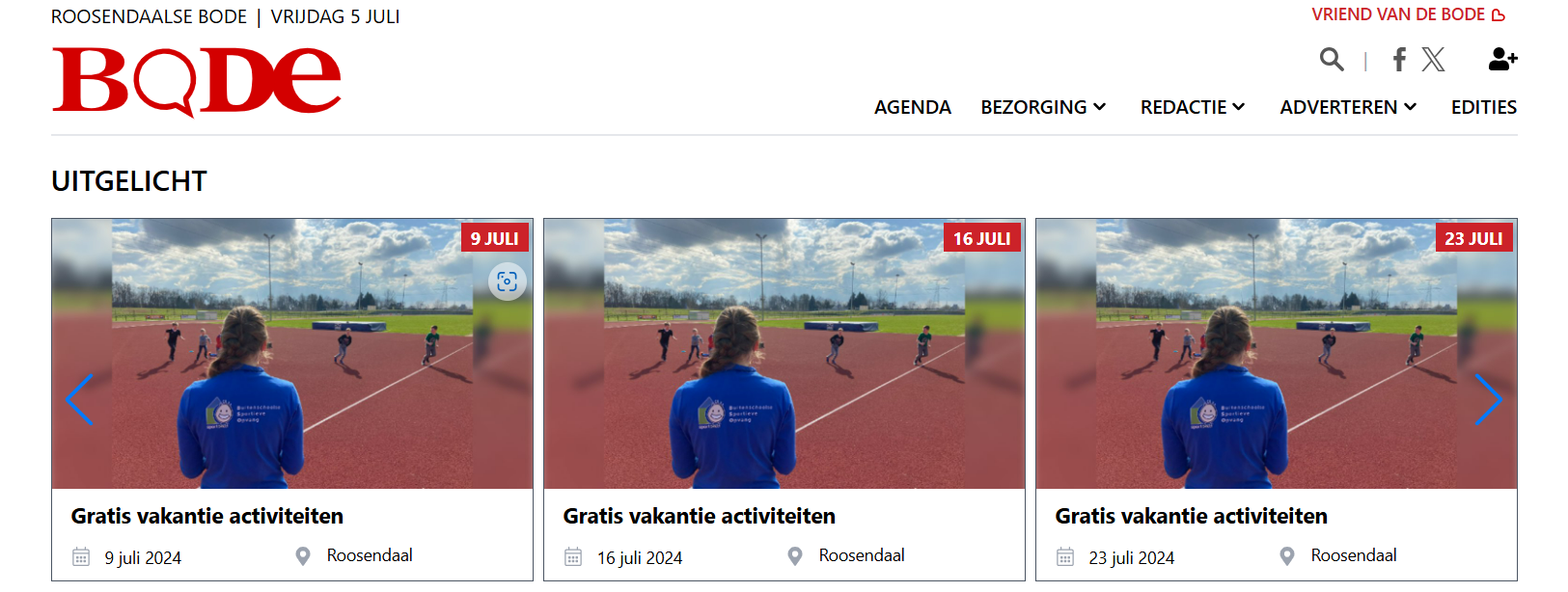Advance carousel with right arrow
1568x592 pixels.
click(x=1489, y=399)
